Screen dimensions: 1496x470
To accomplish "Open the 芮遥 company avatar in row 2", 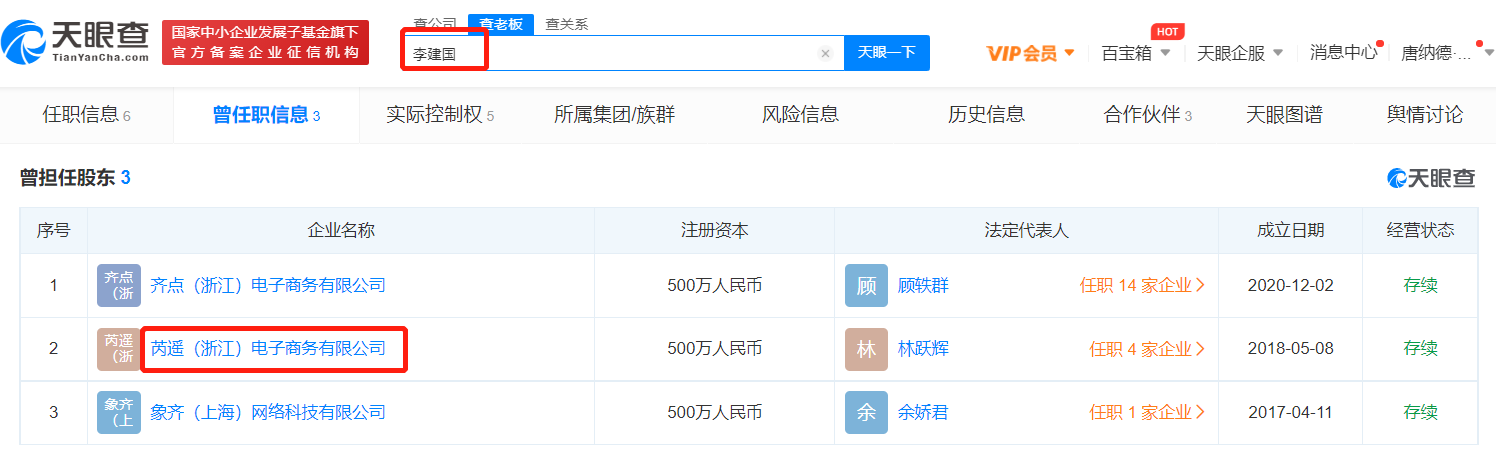I will point(119,349).
